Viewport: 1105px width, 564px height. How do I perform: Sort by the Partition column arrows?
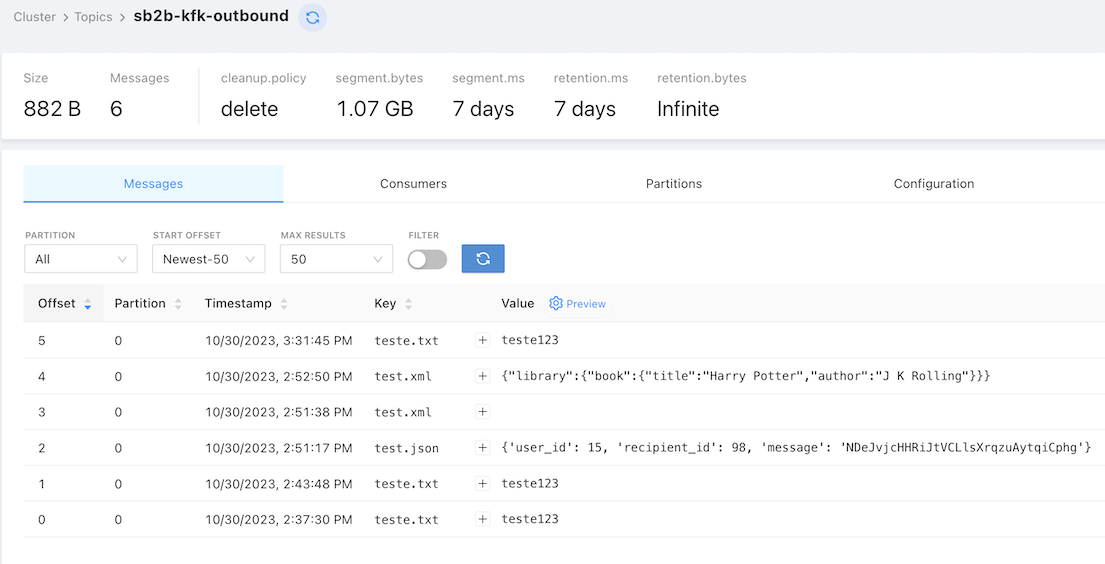(x=178, y=304)
